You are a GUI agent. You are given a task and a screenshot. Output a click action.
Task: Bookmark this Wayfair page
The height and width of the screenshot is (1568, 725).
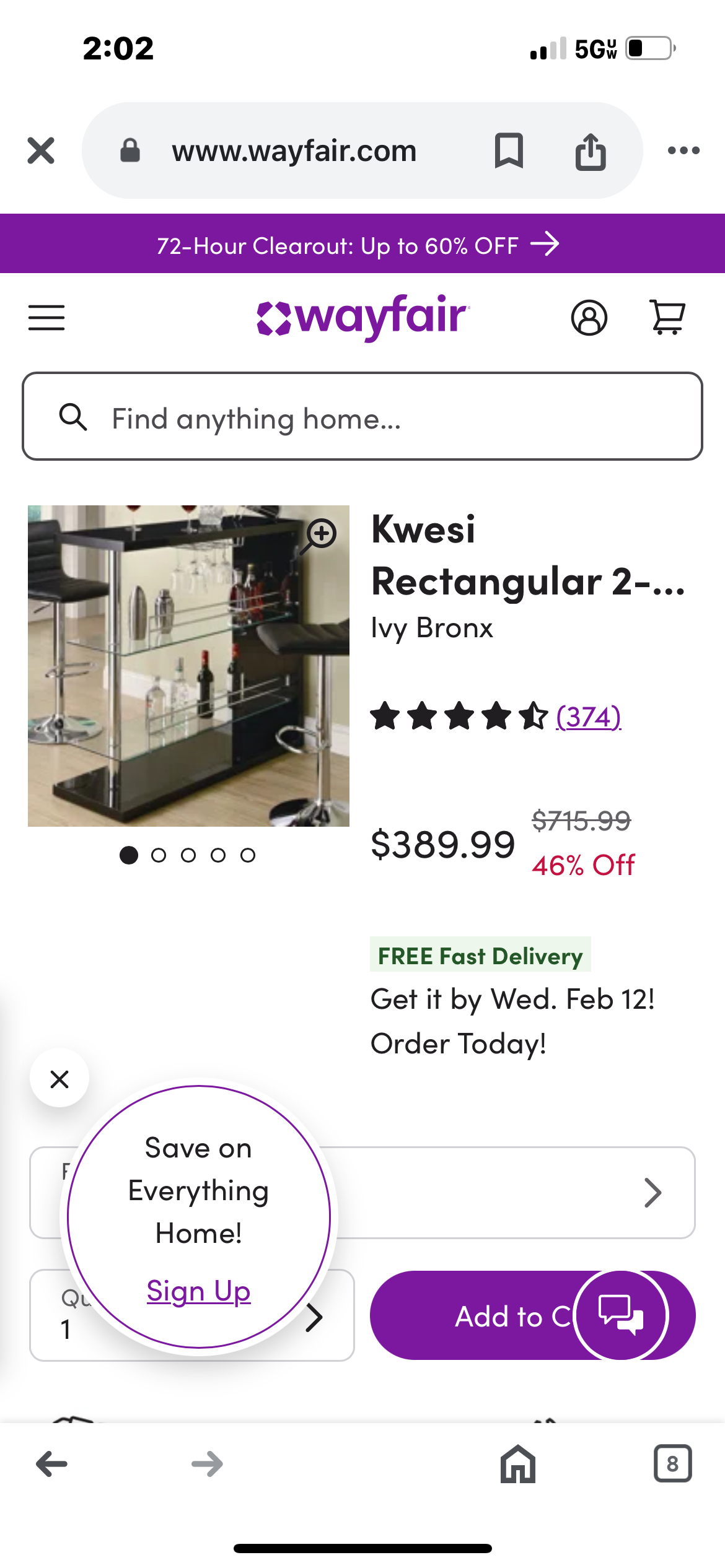[509, 150]
